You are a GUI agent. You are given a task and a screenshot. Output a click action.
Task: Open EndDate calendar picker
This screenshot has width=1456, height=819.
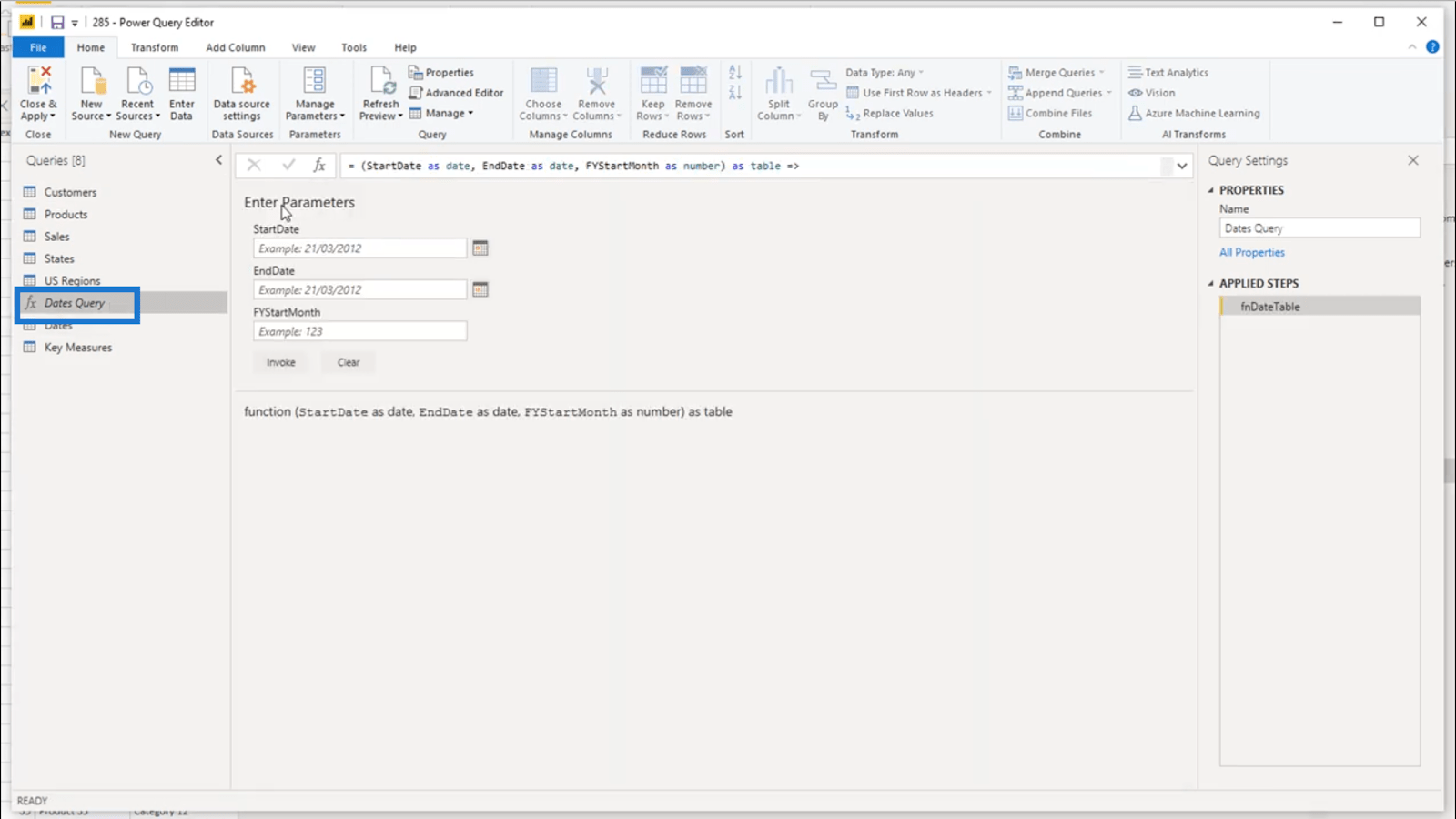pyautogui.click(x=480, y=289)
